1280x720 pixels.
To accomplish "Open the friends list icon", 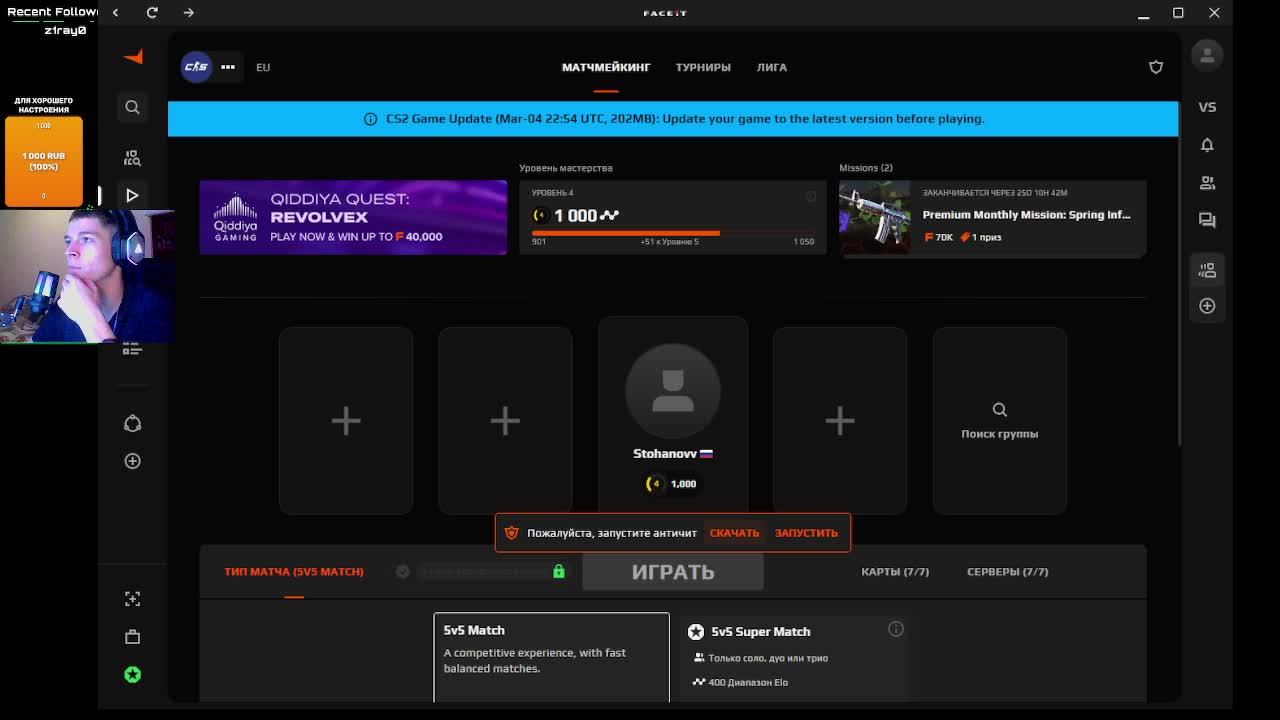I will pos(1207,183).
